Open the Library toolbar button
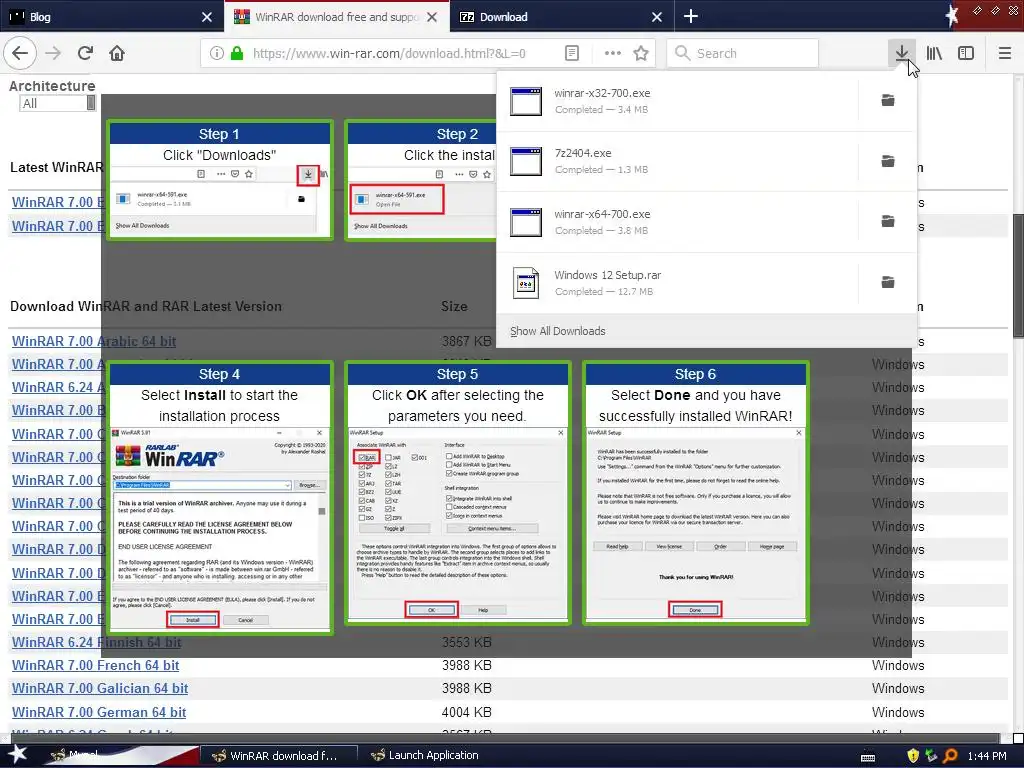1024x768 pixels. [934, 54]
